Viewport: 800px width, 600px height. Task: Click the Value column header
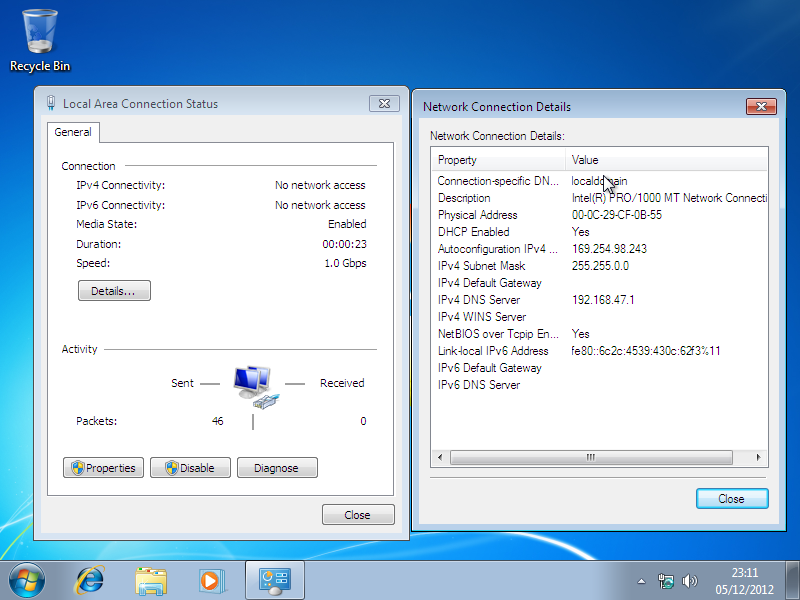coord(666,160)
